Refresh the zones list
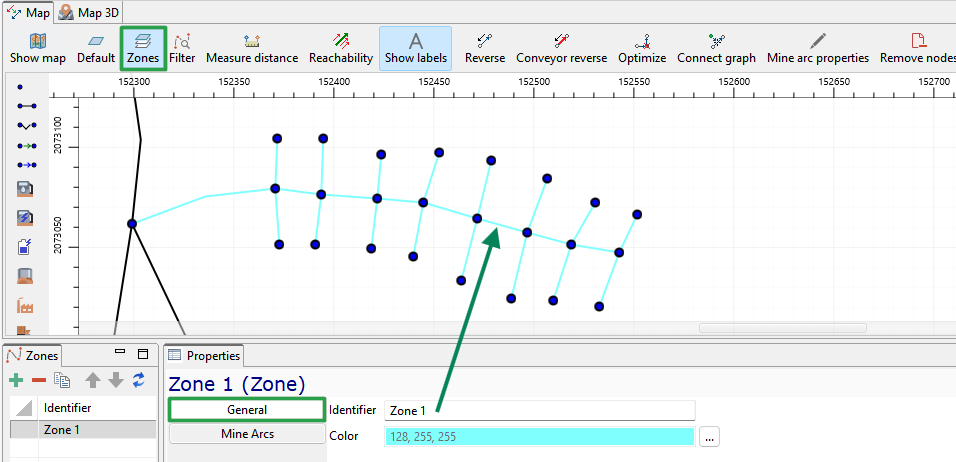Screen dimensions: 956x462 [139, 380]
